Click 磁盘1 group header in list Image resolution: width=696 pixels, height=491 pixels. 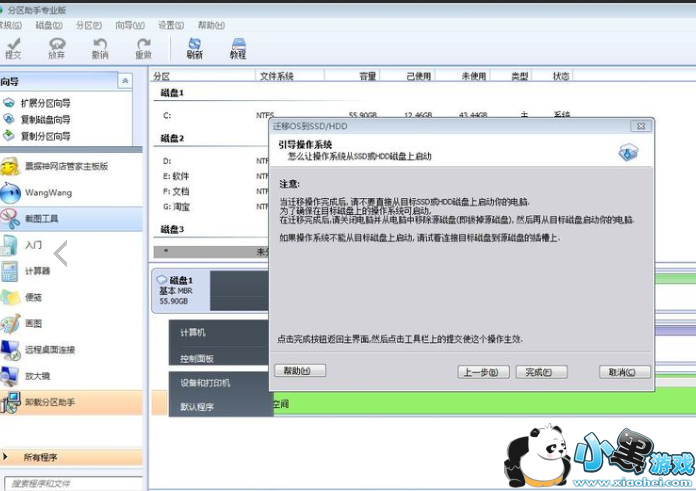tap(172, 93)
